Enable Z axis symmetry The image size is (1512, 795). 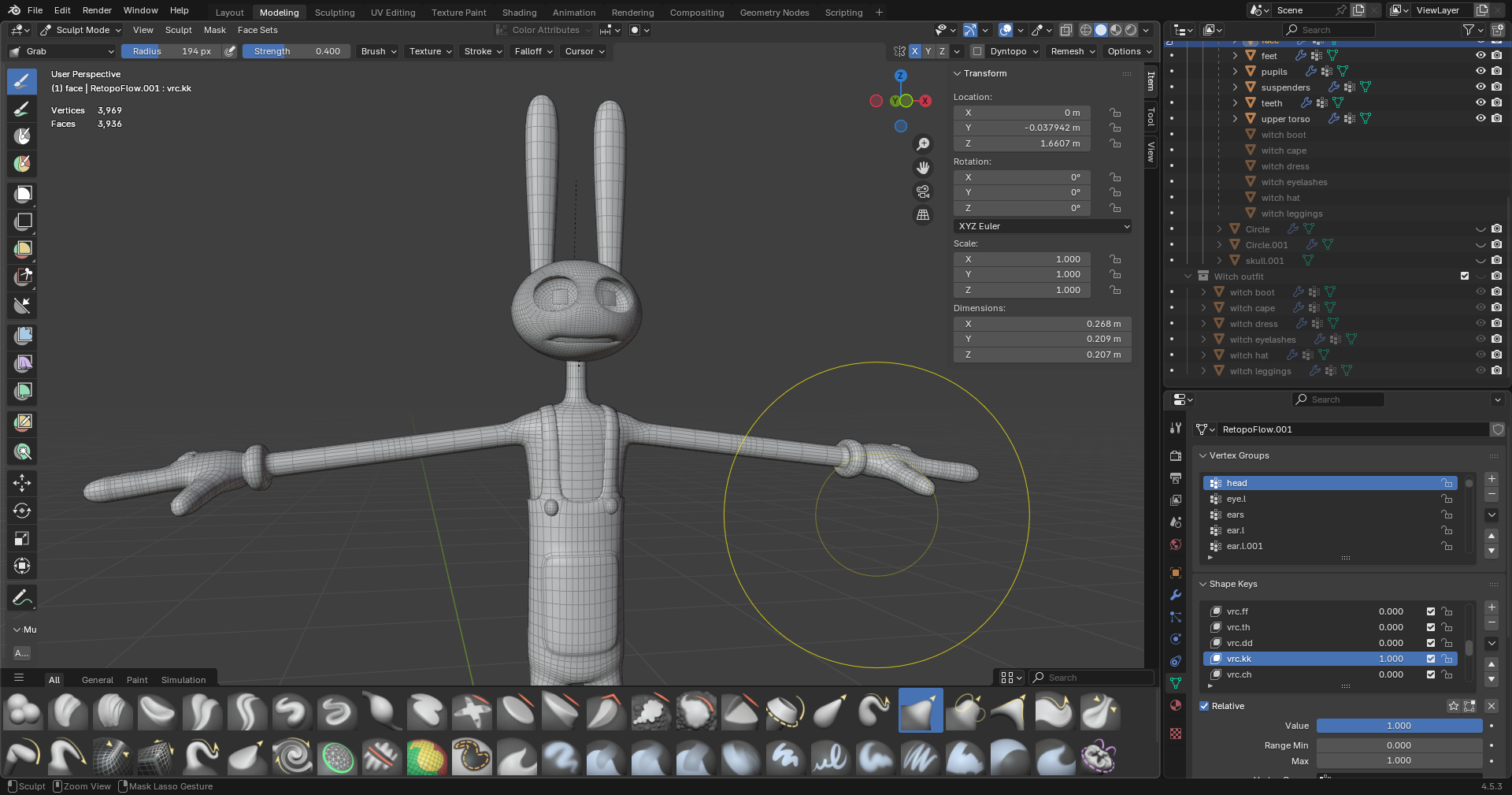(x=942, y=51)
